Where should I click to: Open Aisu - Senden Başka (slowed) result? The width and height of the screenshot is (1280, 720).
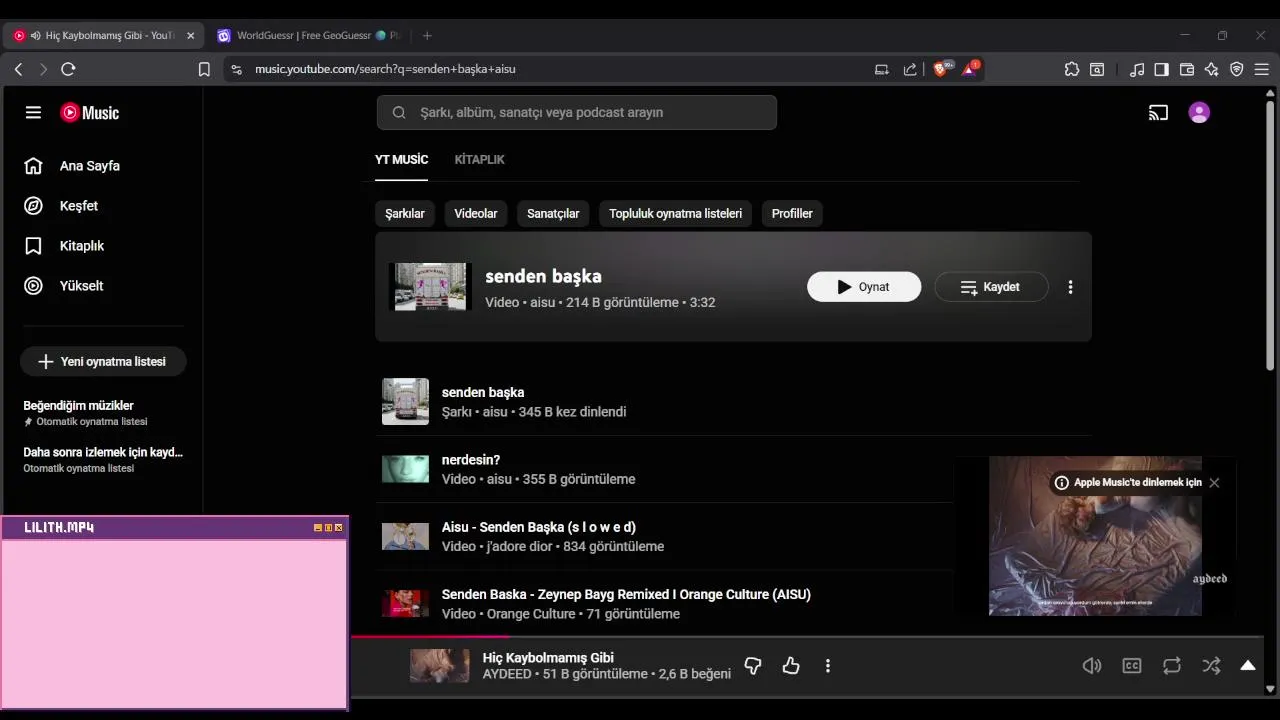point(733,537)
